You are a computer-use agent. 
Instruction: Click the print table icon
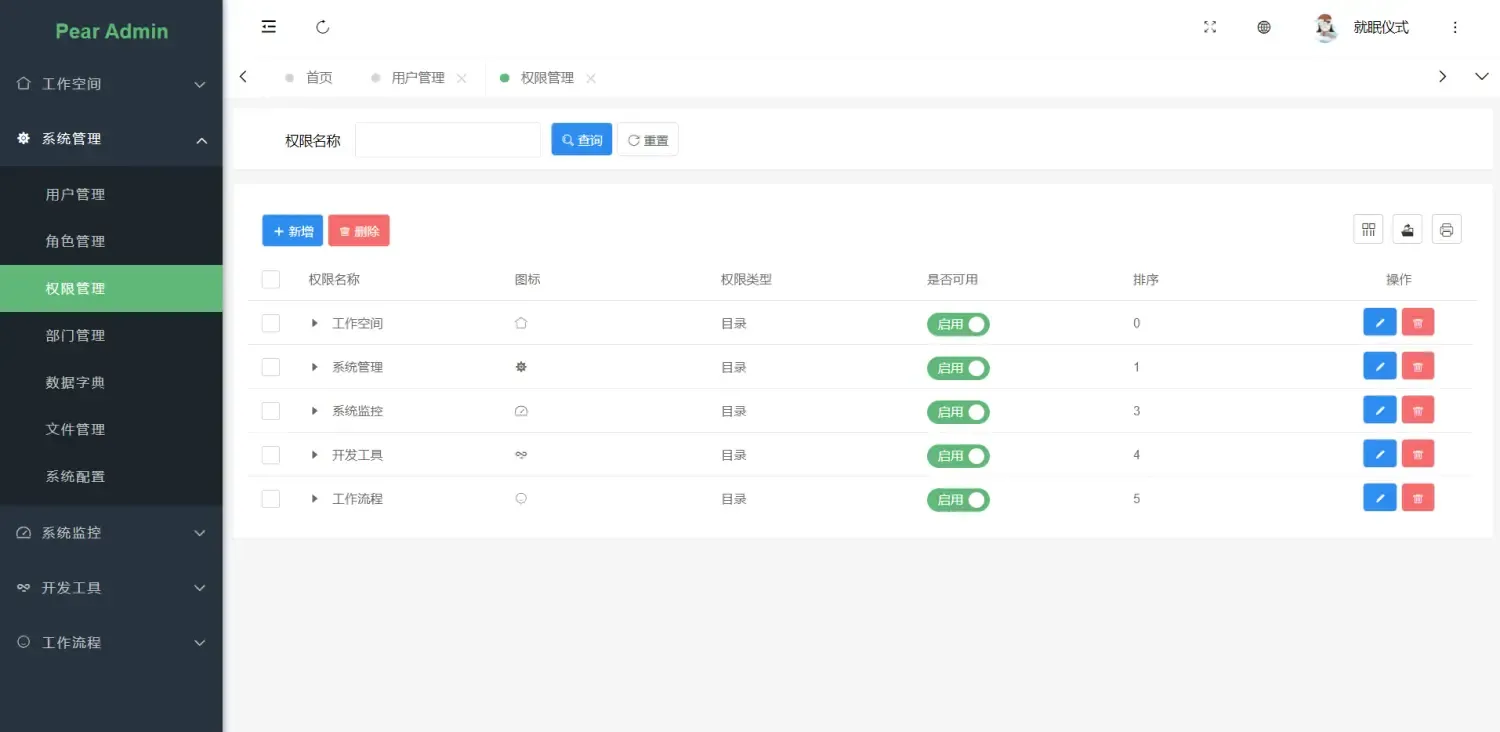1446,229
